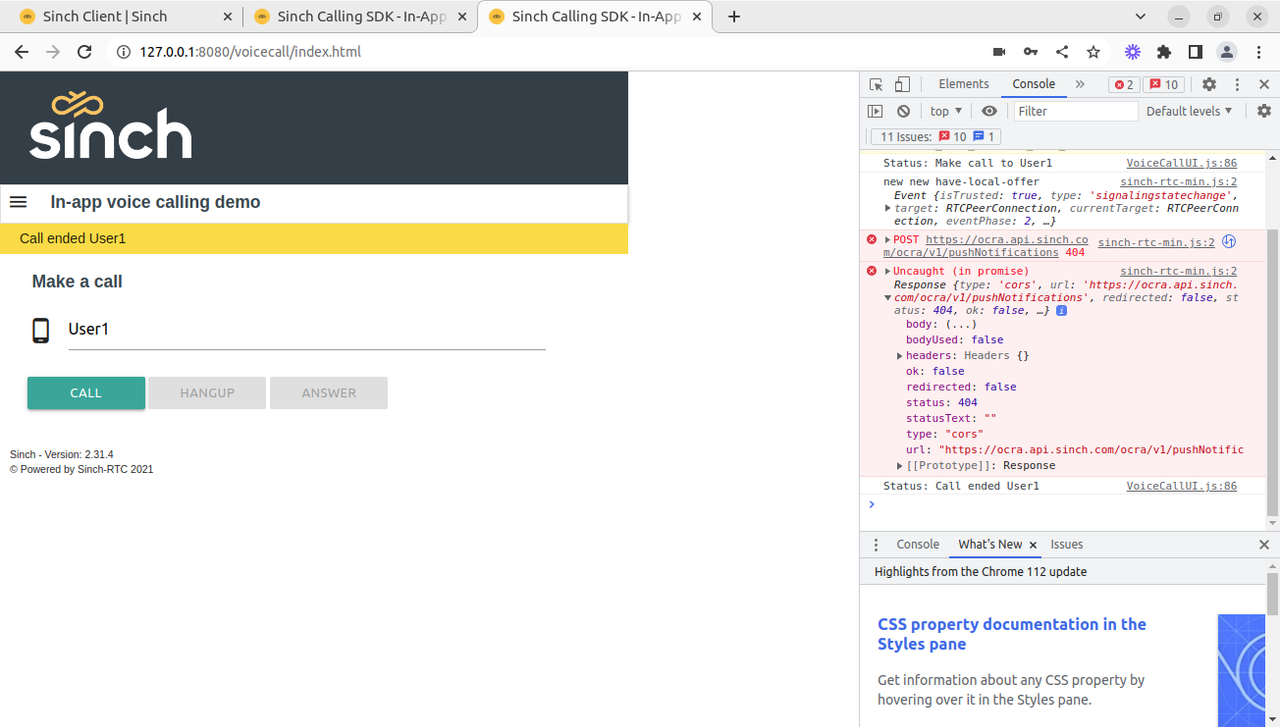The width and height of the screenshot is (1280, 727).
Task: Click the info badge after Response object
Action: pos(1061,311)
